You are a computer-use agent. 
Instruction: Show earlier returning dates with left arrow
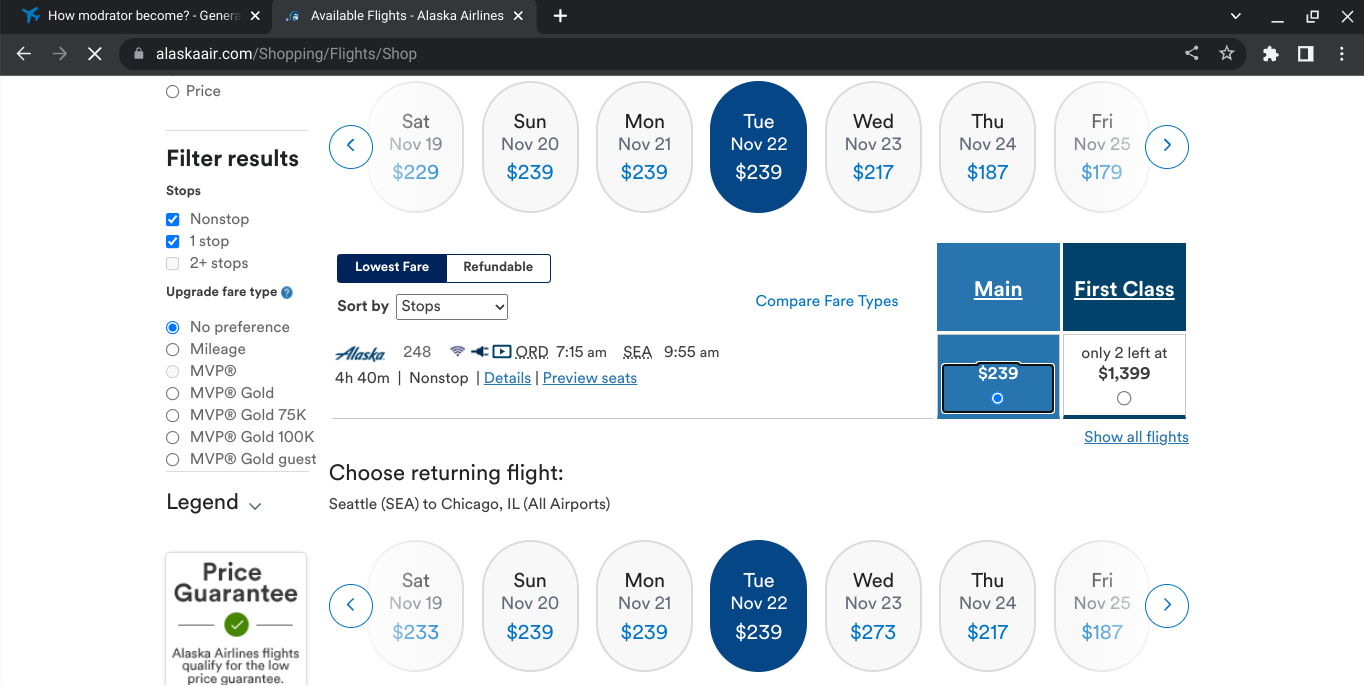click(351, 605)
